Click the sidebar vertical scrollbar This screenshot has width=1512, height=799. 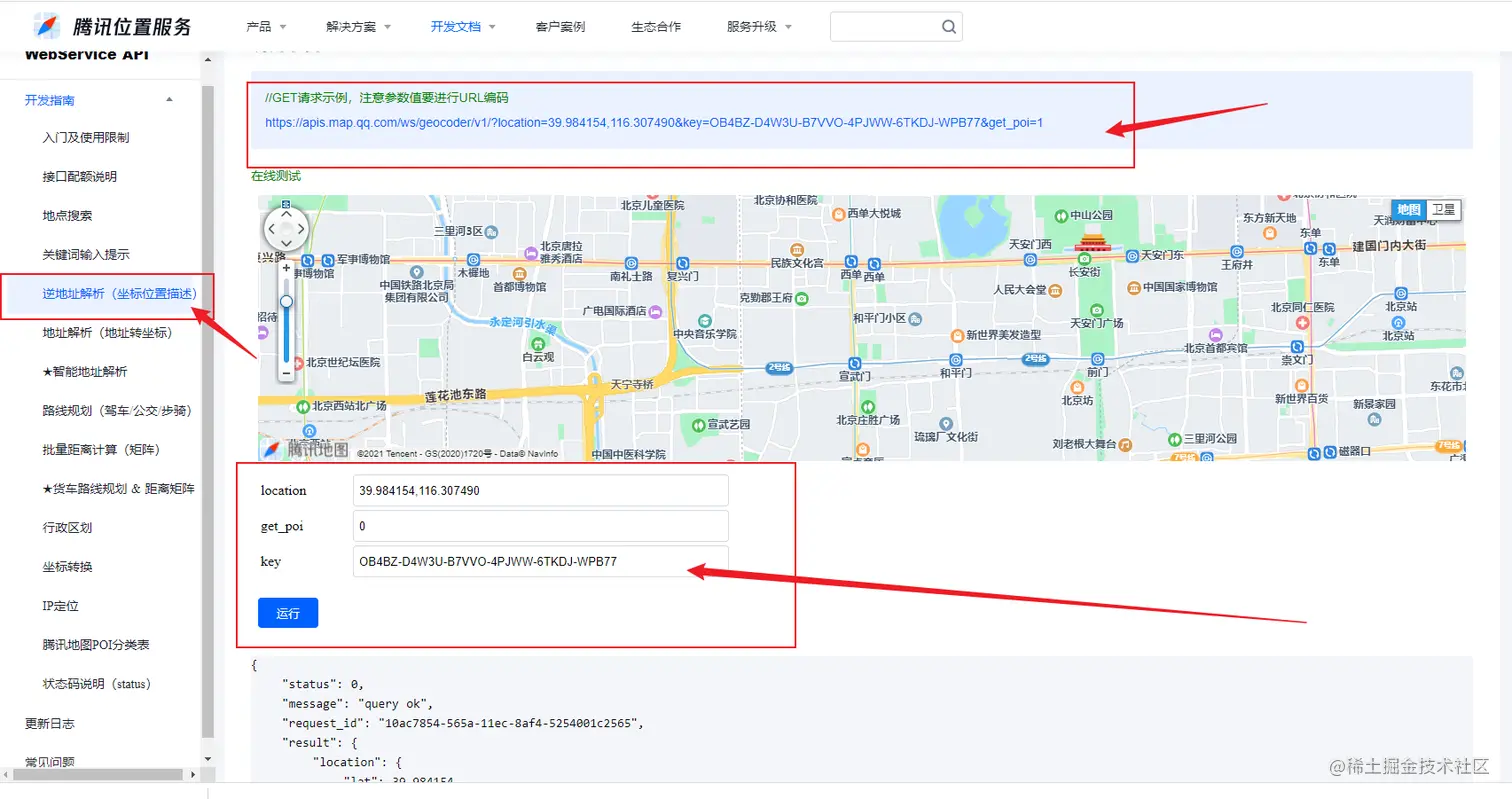(207, 410)
